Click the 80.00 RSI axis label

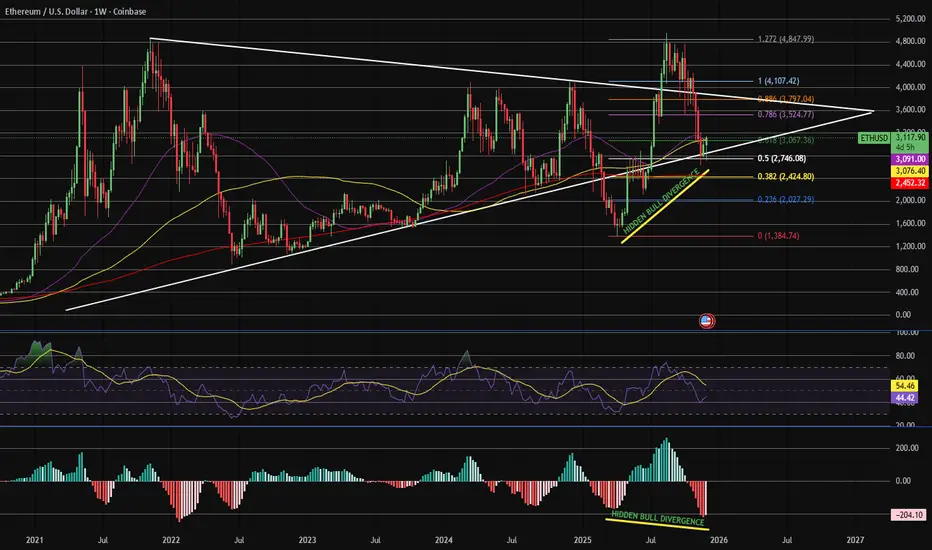(x=905, y=356)
